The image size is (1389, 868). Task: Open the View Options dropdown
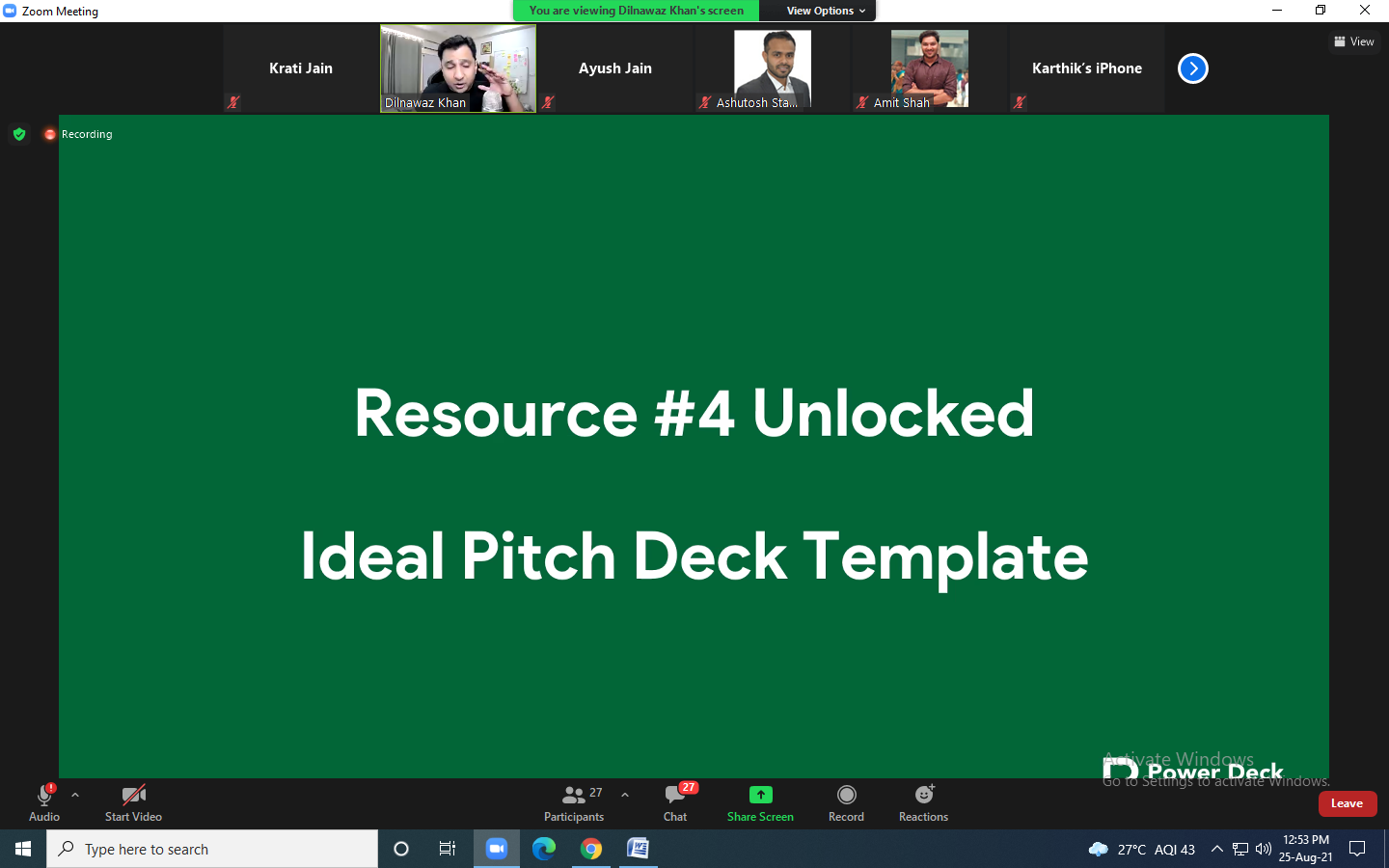pos(825,11)
